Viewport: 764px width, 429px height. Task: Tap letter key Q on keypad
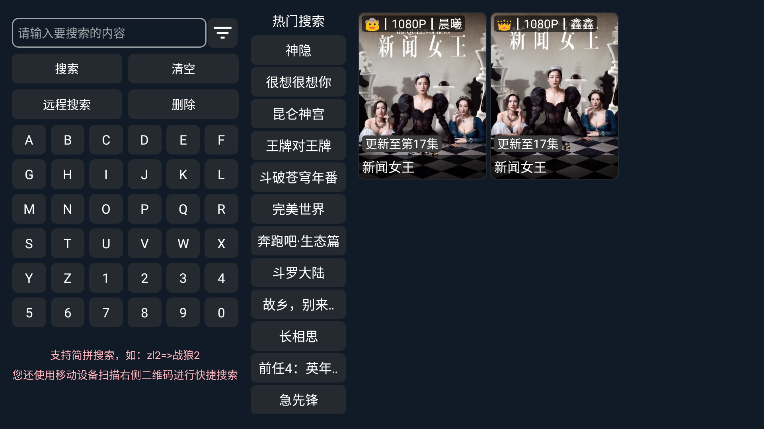183,209
